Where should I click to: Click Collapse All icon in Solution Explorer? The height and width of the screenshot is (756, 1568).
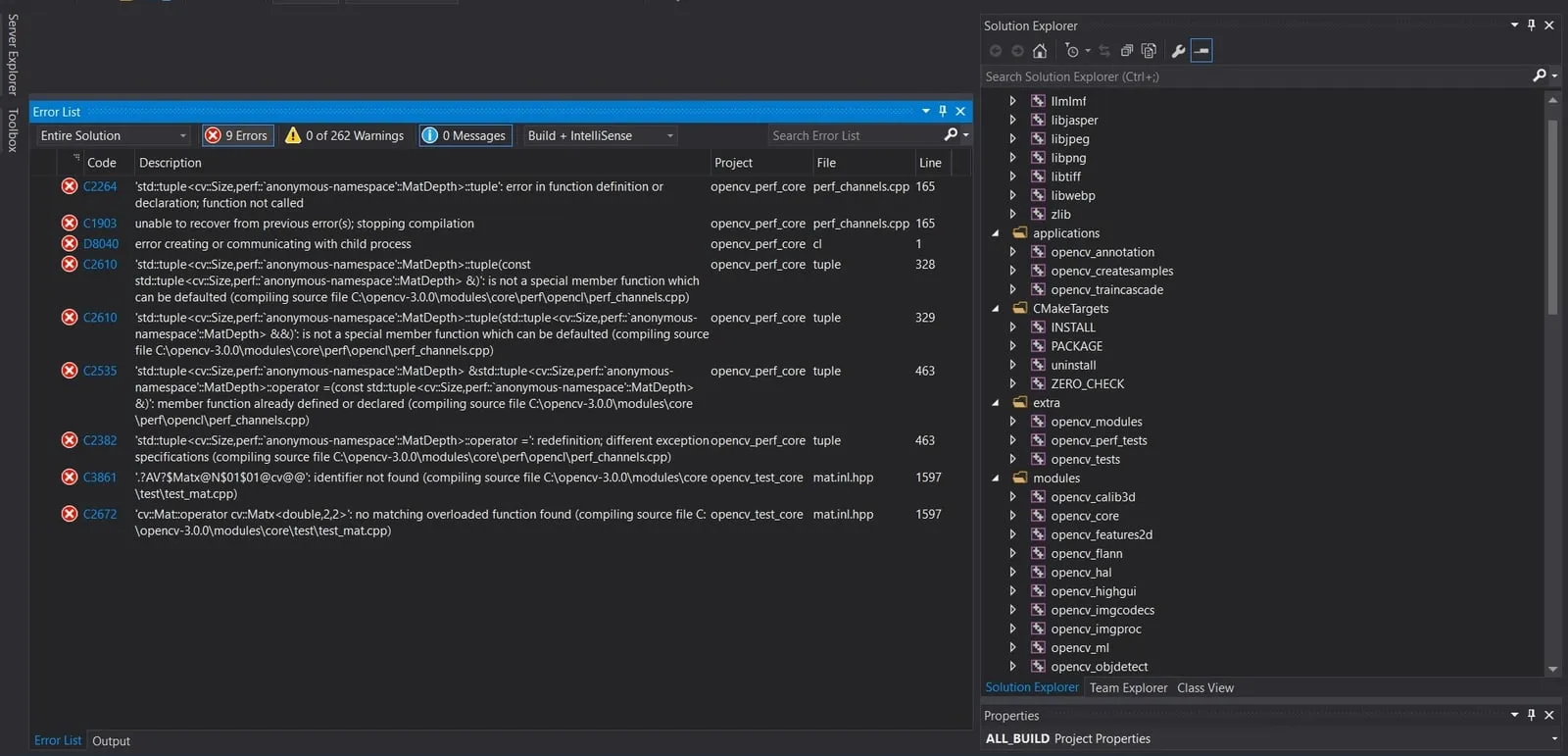pyautogui.click(x=1127, y=51)
